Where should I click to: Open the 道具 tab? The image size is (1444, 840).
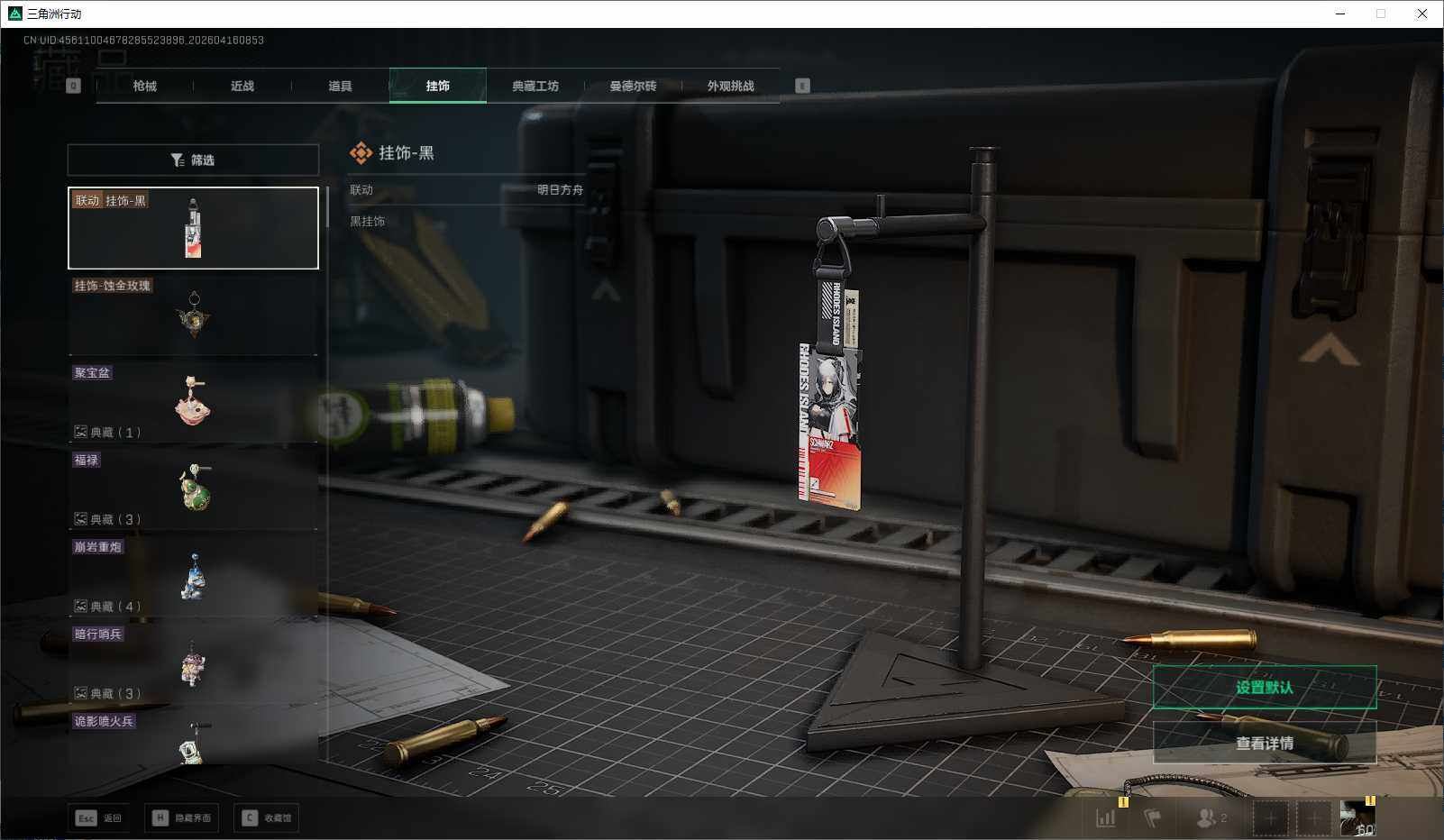point(340,86)
